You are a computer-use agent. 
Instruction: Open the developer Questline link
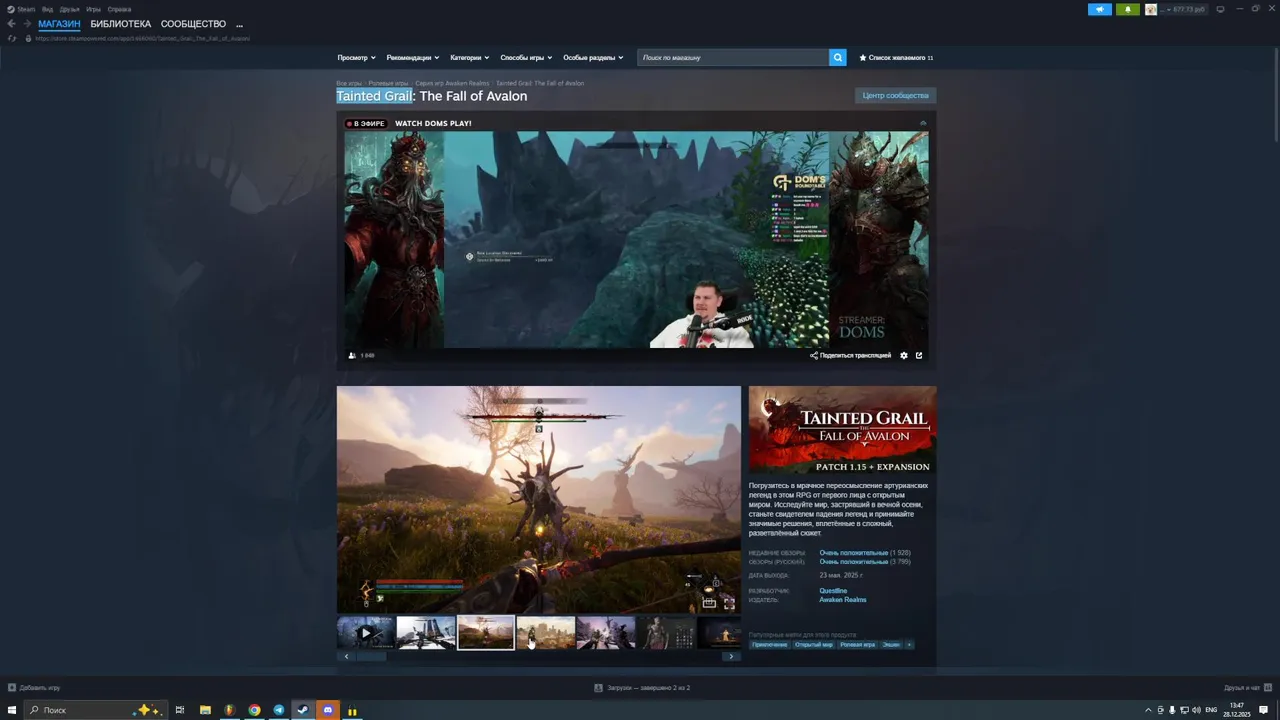(x=833, y=591)
